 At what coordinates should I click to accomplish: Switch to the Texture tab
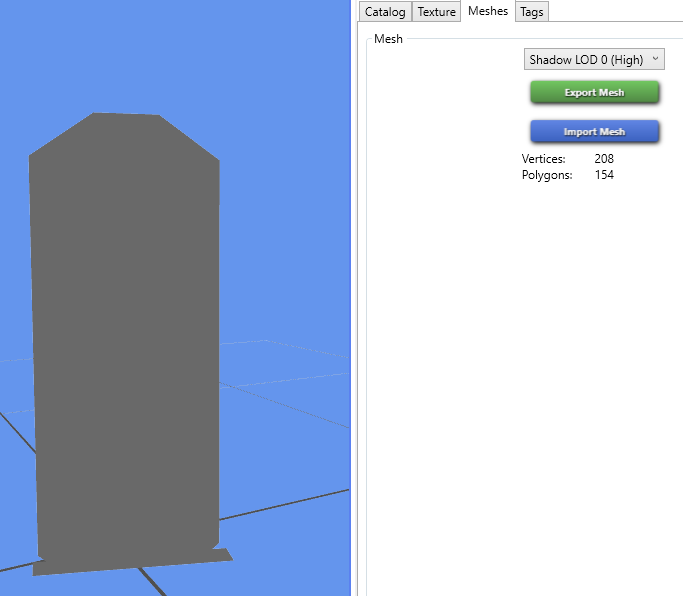point(436,12)
